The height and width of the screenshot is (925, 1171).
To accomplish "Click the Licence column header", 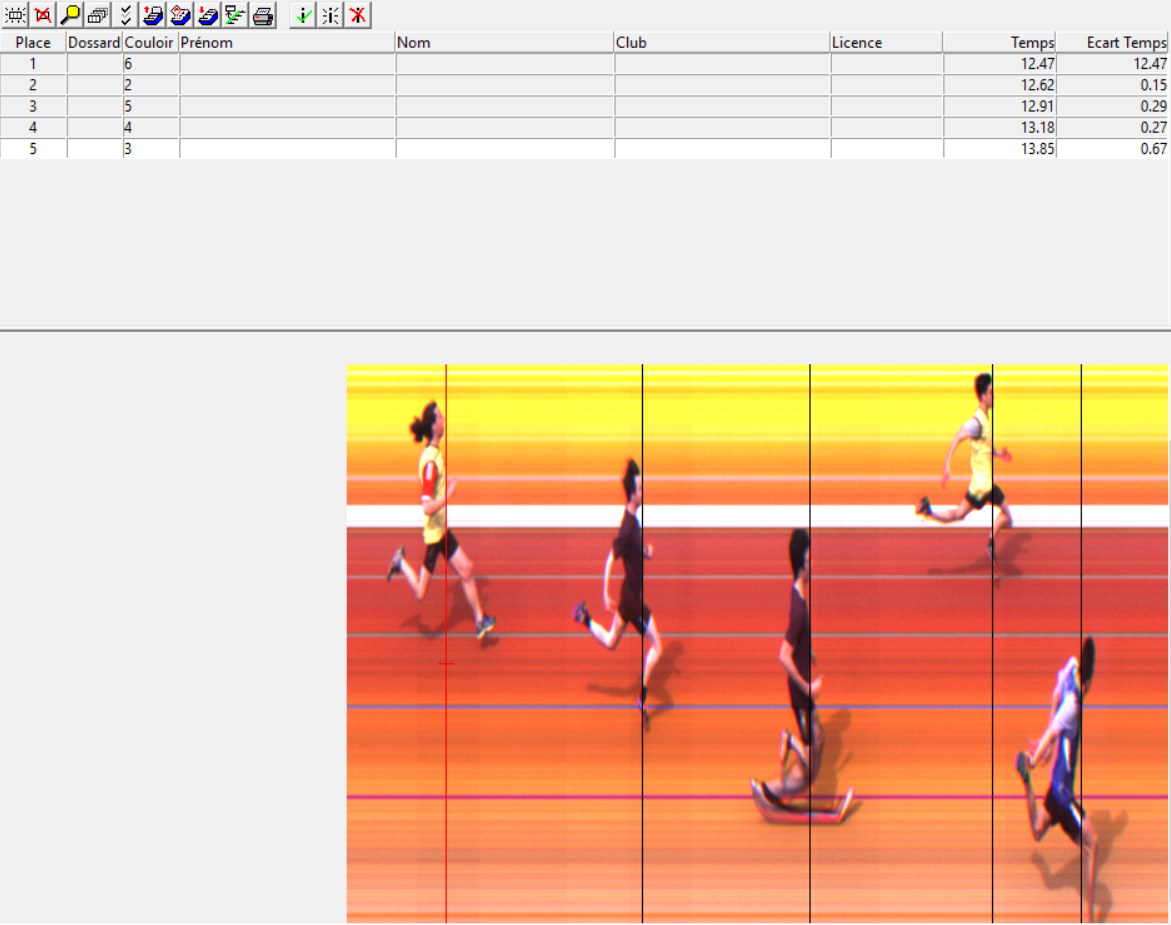I will coord(886,43).
